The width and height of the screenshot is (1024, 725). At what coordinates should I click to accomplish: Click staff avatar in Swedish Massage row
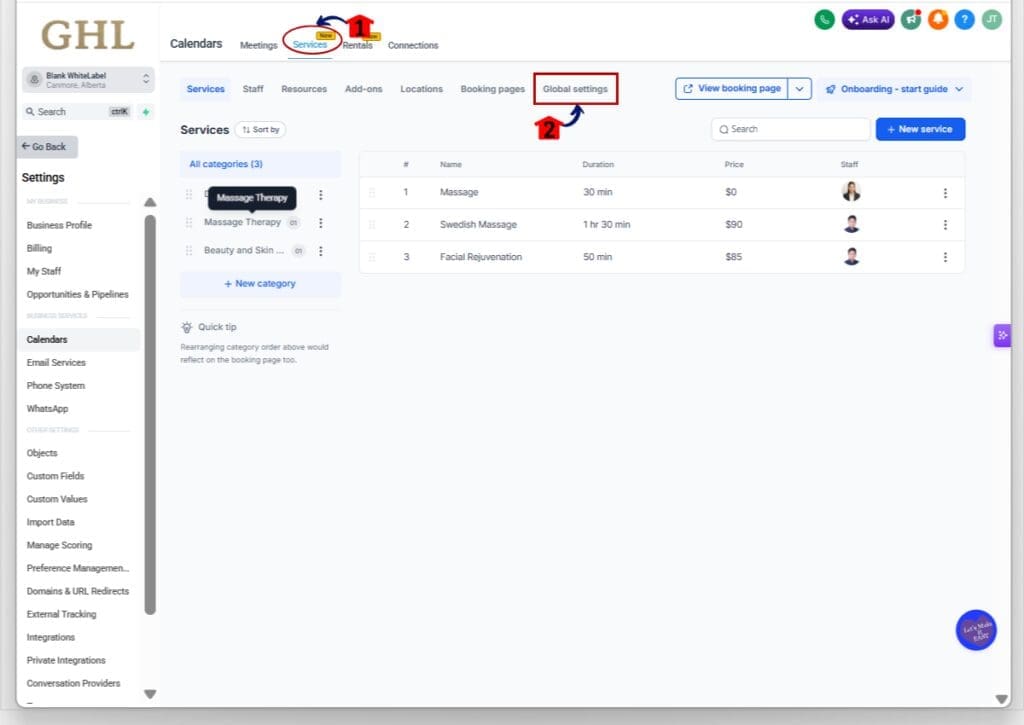pyautogui.click(x=851, y=224)
